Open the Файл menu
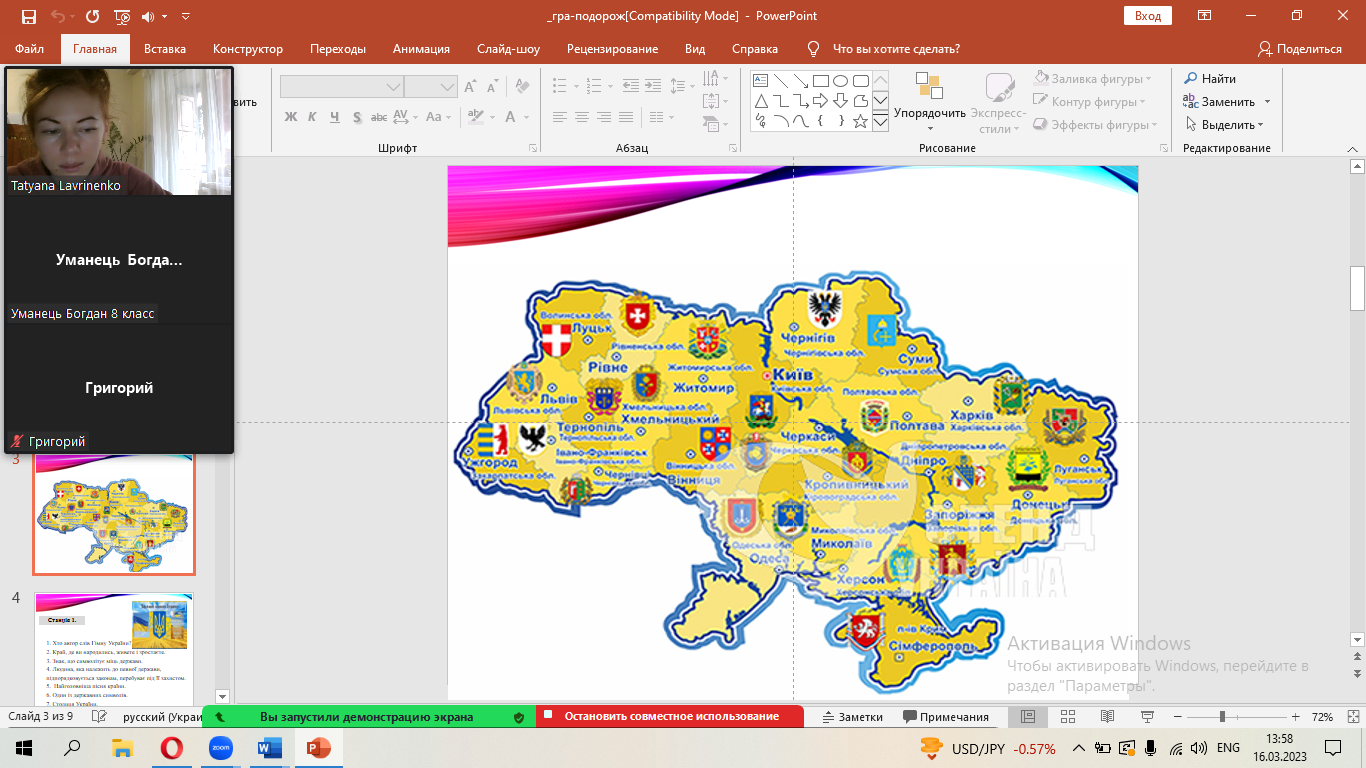The height and width of the screenshot is (768, 1366). (x=30, y=49)
